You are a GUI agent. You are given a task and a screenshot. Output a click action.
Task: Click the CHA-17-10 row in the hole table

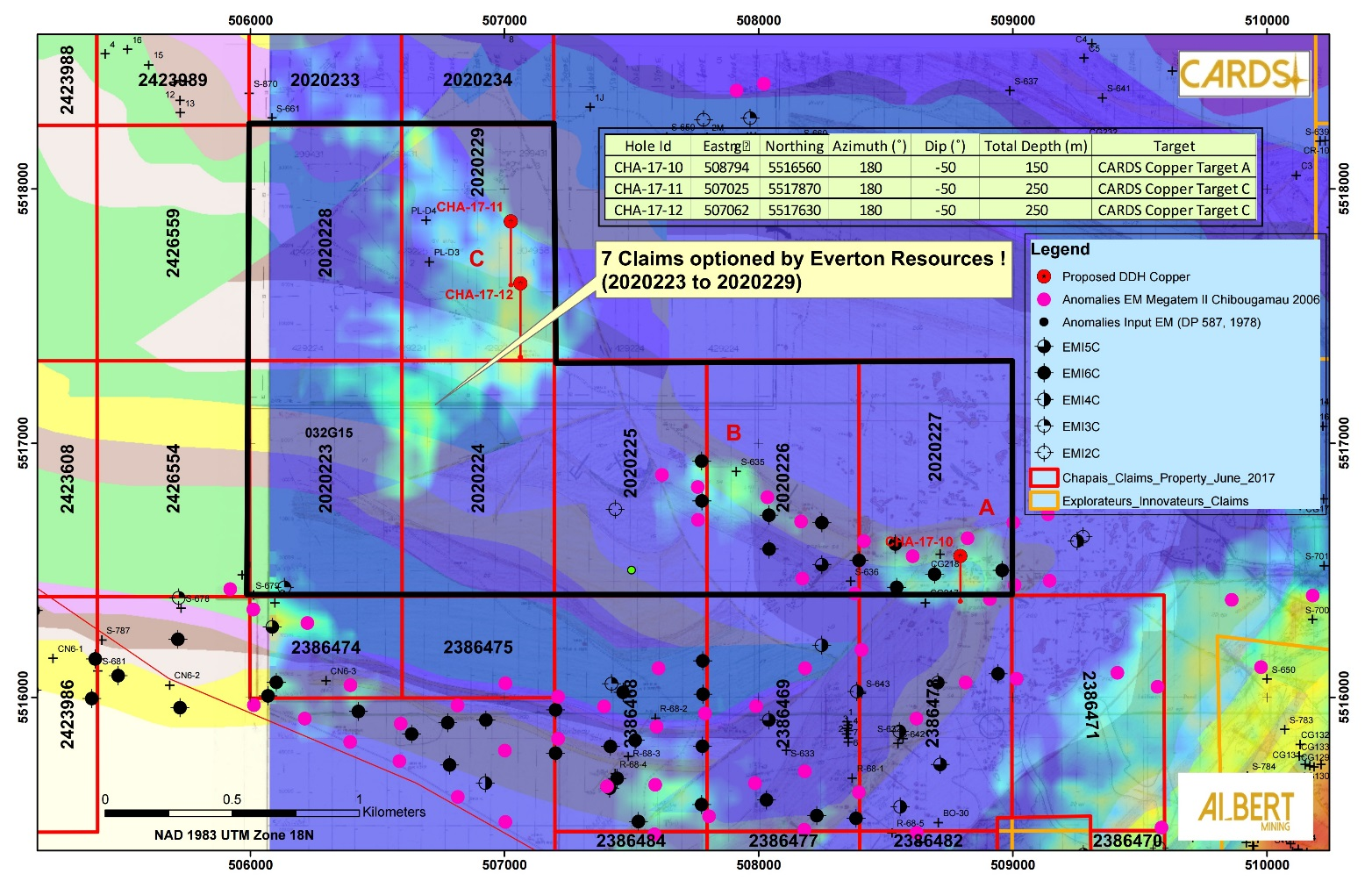[932, 168]
